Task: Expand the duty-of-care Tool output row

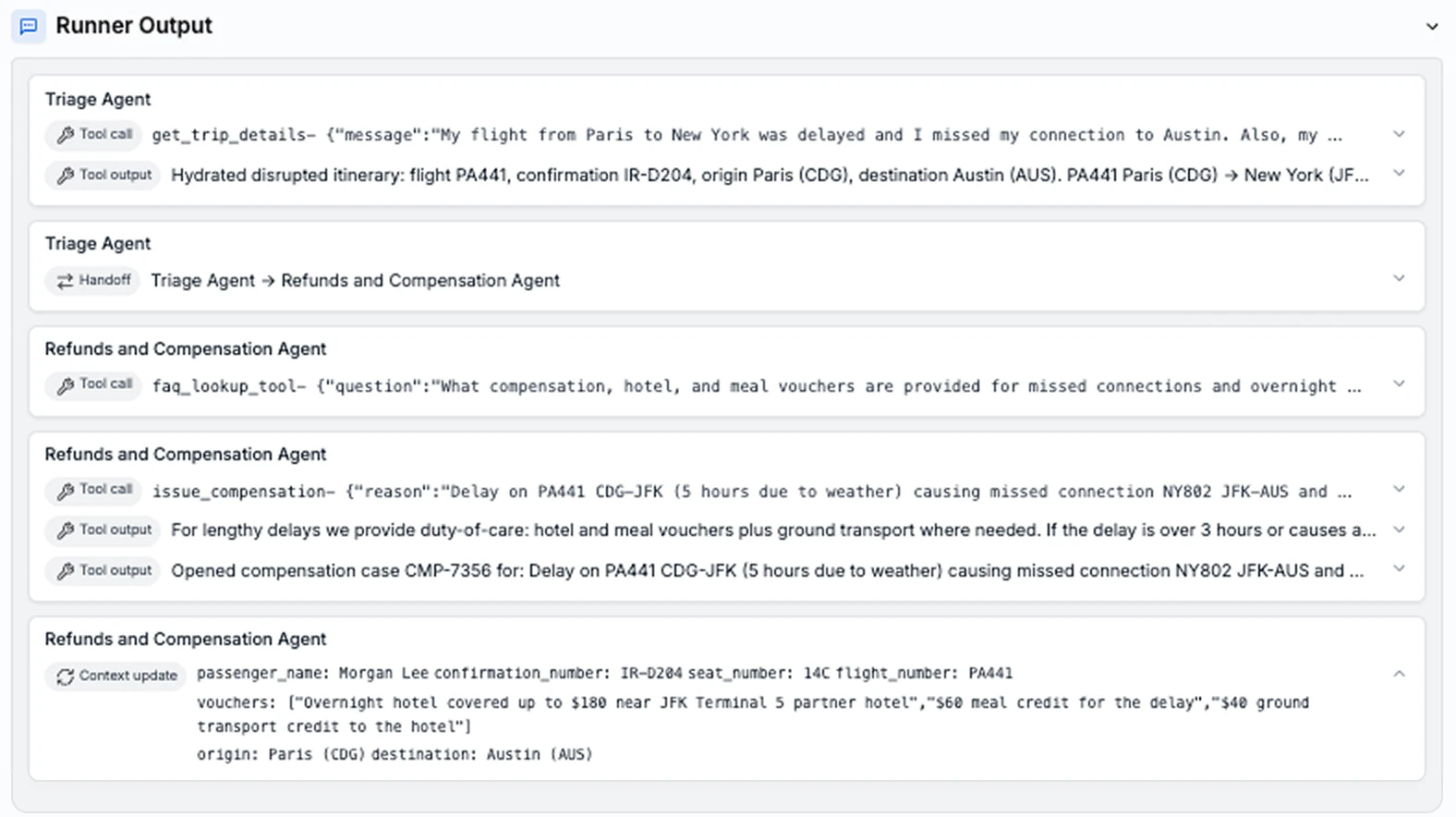Action: [x=1400, y=530]
